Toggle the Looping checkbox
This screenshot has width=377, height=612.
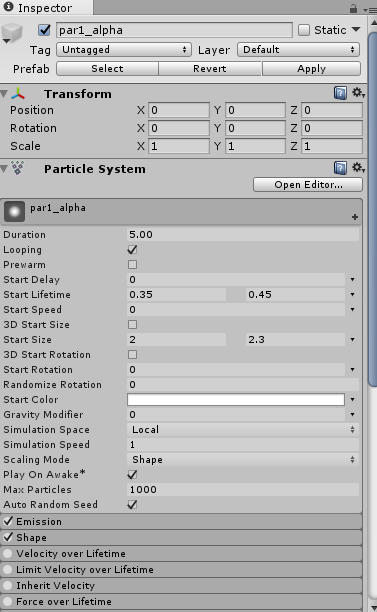pyautogui.click(x=132, y=249)
